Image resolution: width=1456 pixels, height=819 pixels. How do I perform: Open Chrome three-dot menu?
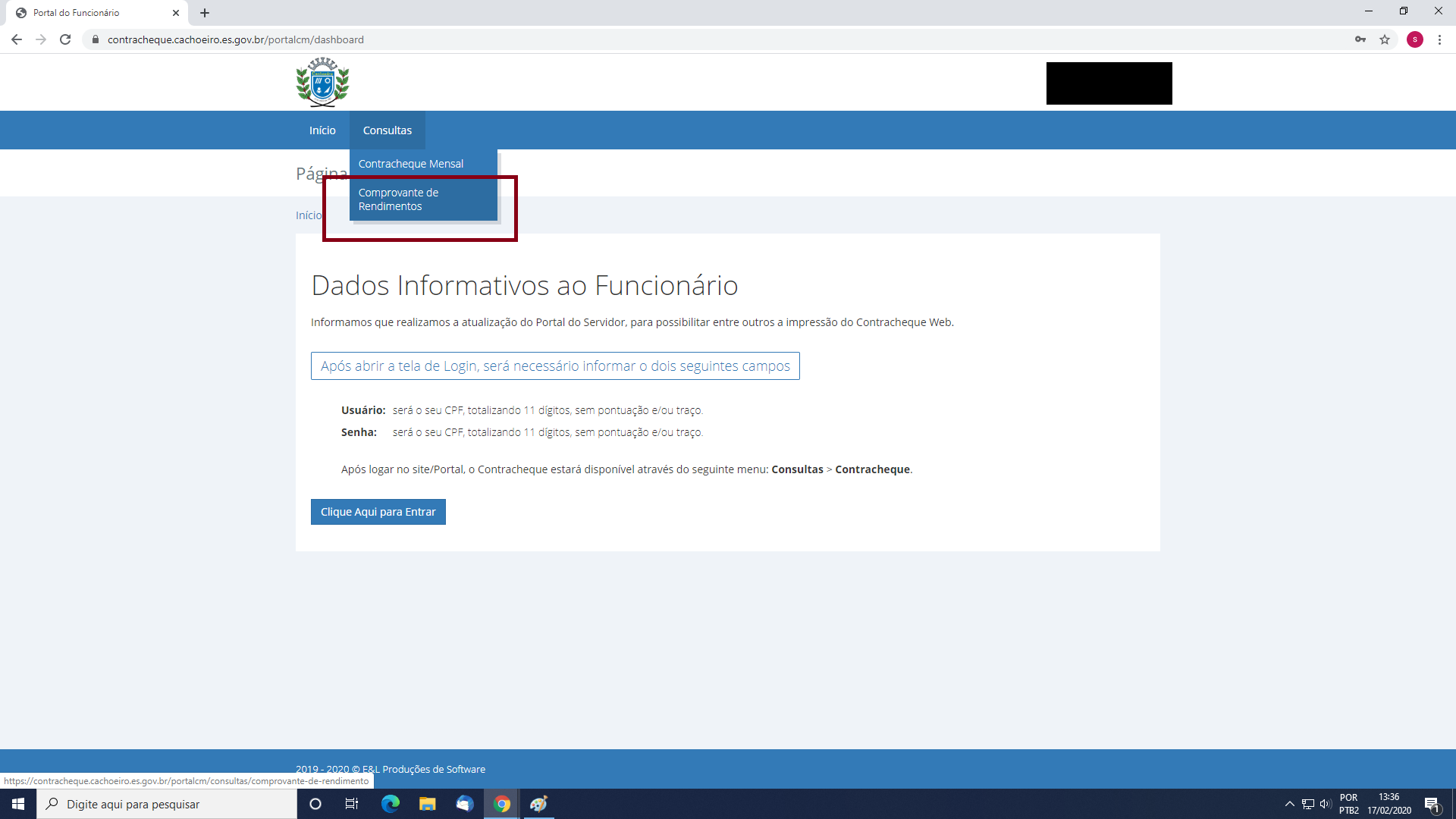click(1439, 39)
